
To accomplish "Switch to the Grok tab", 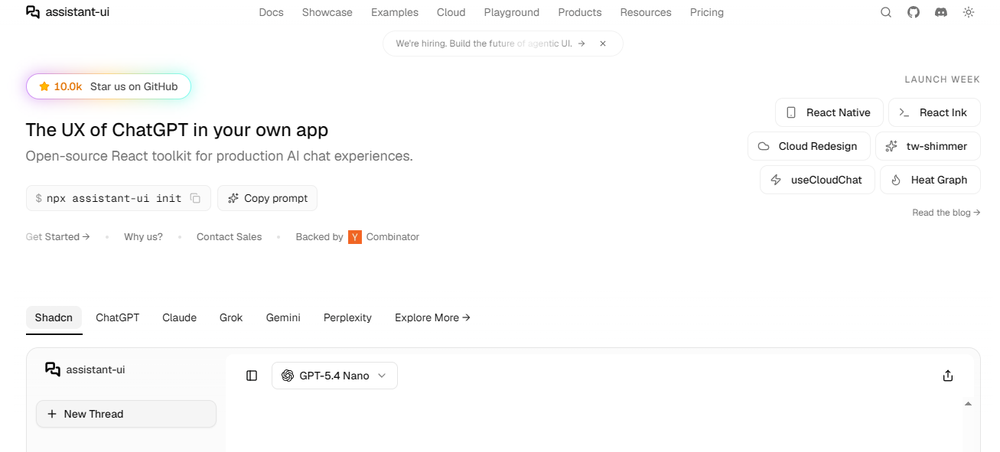I will tap(231, 317).
